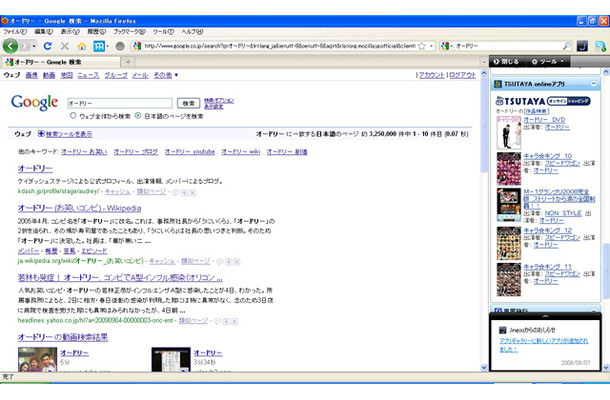This screenshot has height=400, width=610.
Task: Click the Google logo
Action: [x=34, y=102]
